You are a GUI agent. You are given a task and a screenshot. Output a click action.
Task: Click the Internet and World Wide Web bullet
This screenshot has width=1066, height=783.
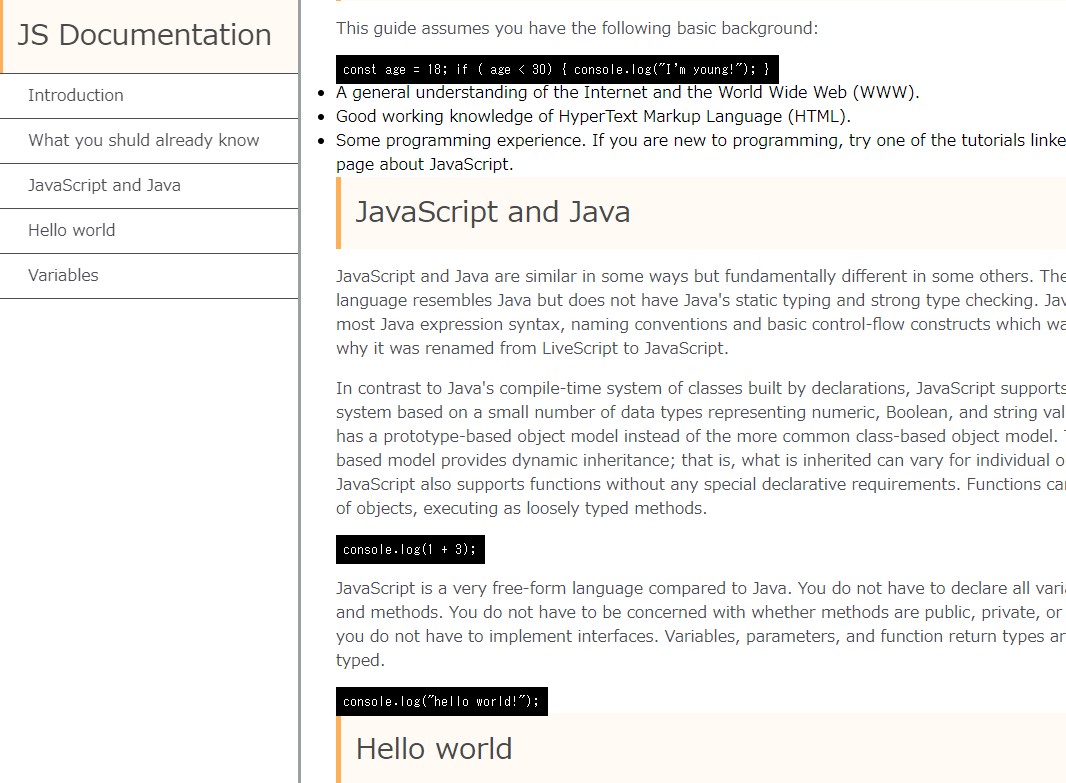tap(627, 93)
